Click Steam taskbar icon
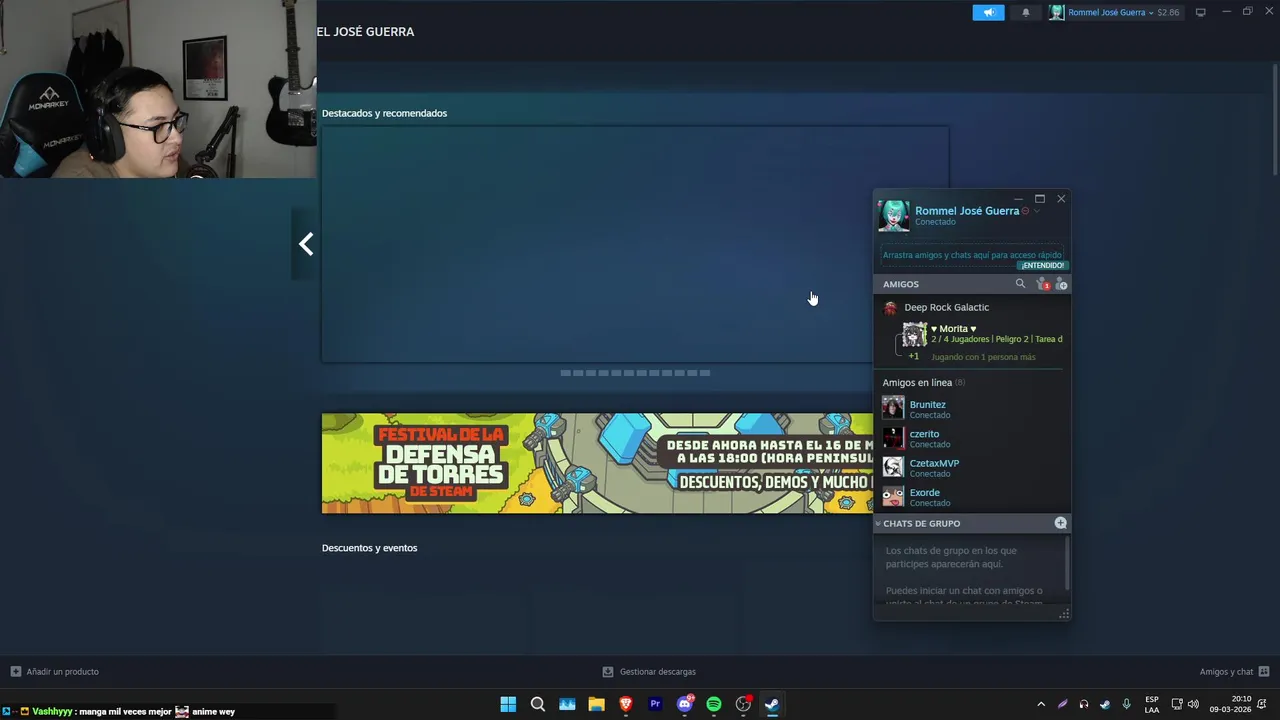 pos(772,704)
